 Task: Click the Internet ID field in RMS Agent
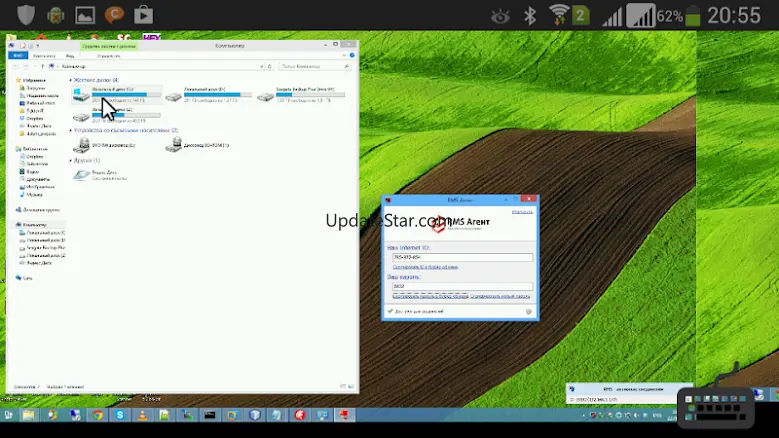click(461, 257)
